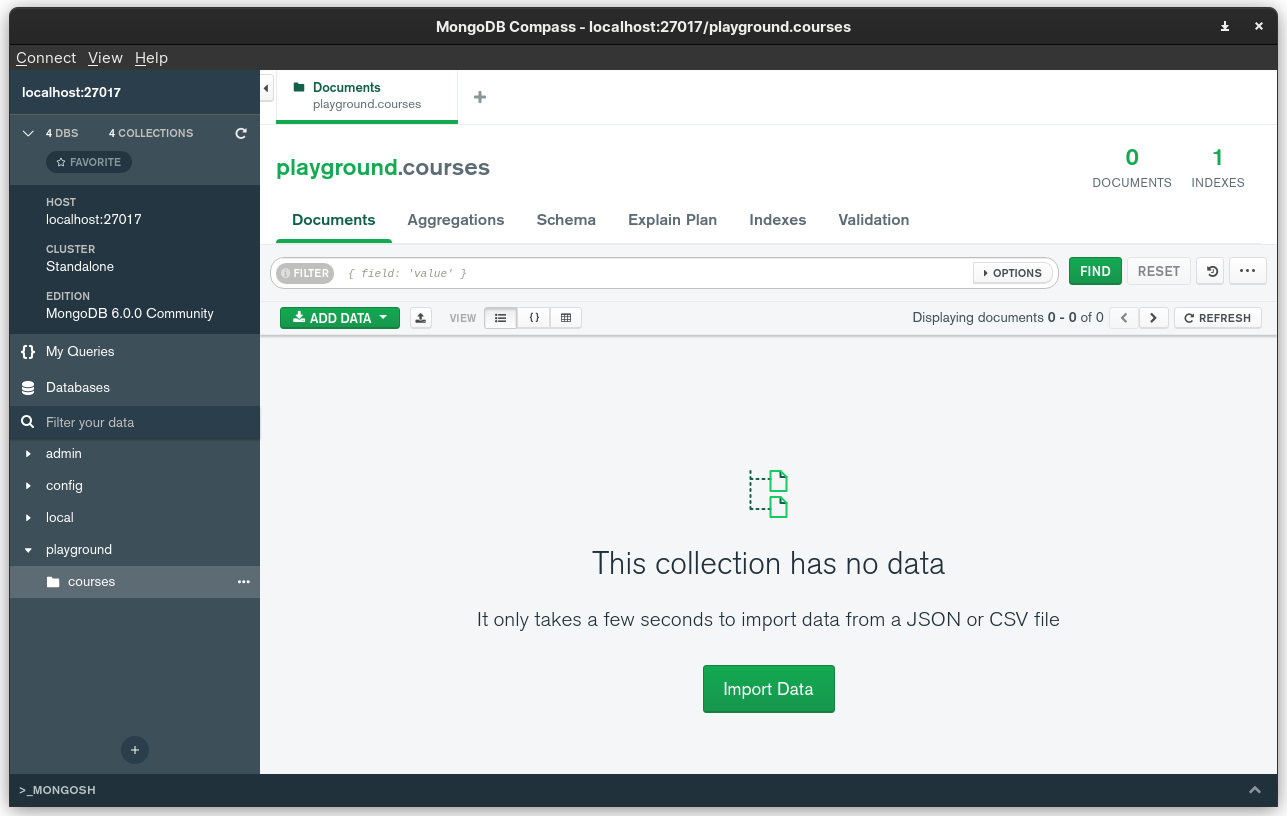Click the export collection icon
Viewport: 1287px width, 816px height.
421,318
